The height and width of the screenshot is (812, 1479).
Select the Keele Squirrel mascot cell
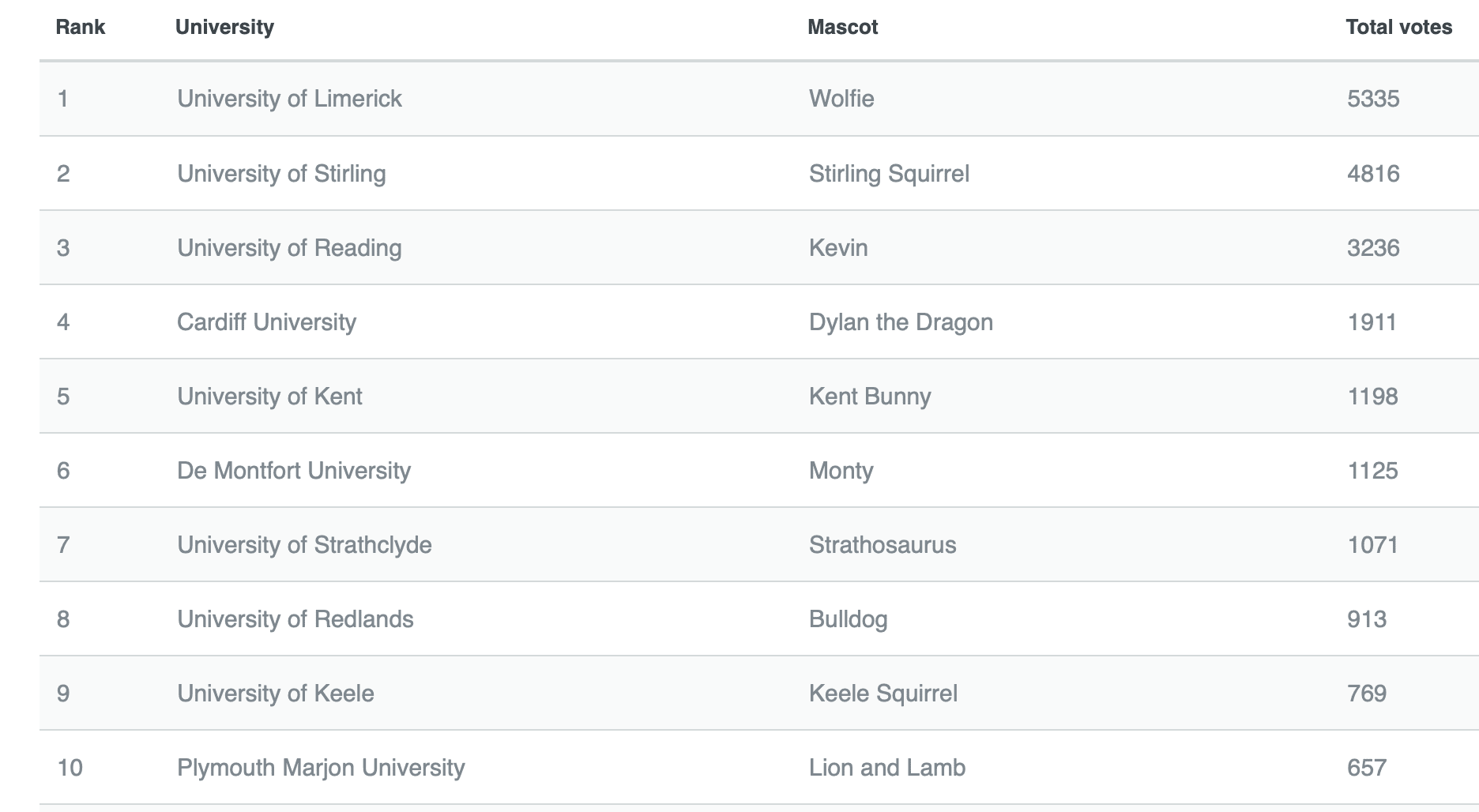[883, 694]
